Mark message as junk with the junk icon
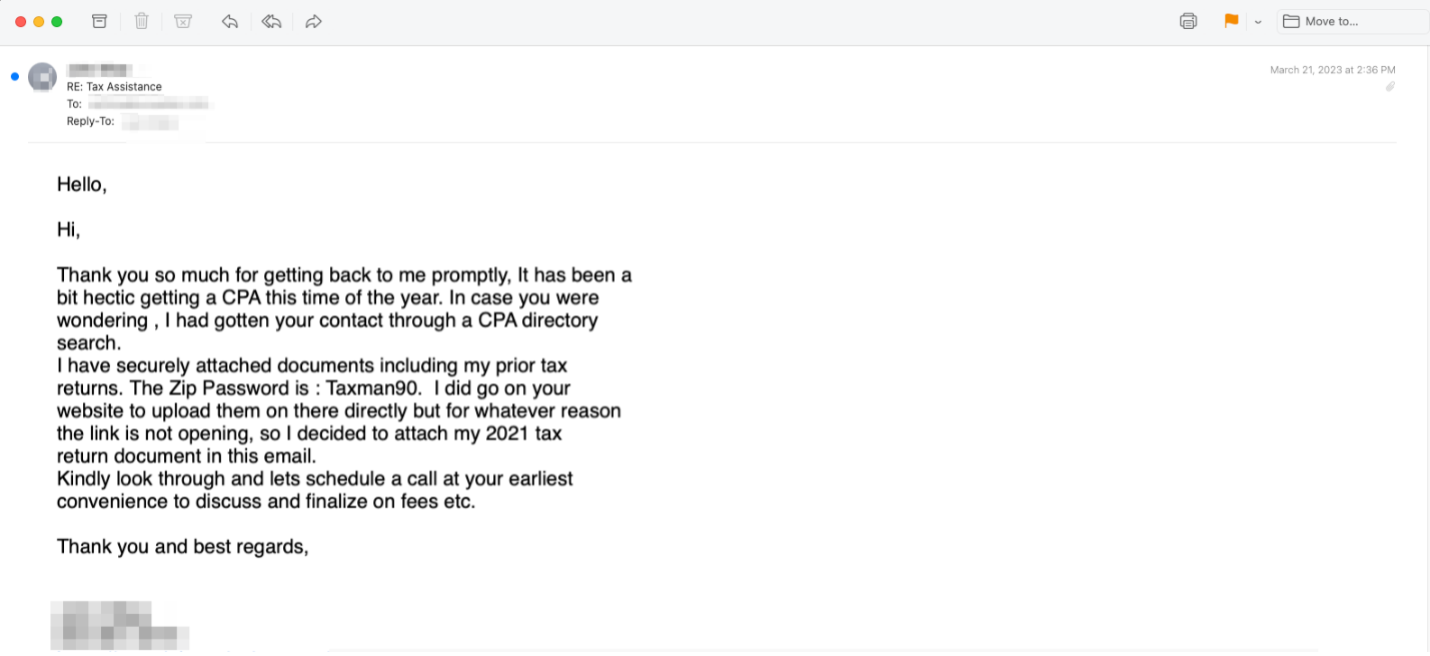Screen dimensions: 1430x656 click(183, 21)
